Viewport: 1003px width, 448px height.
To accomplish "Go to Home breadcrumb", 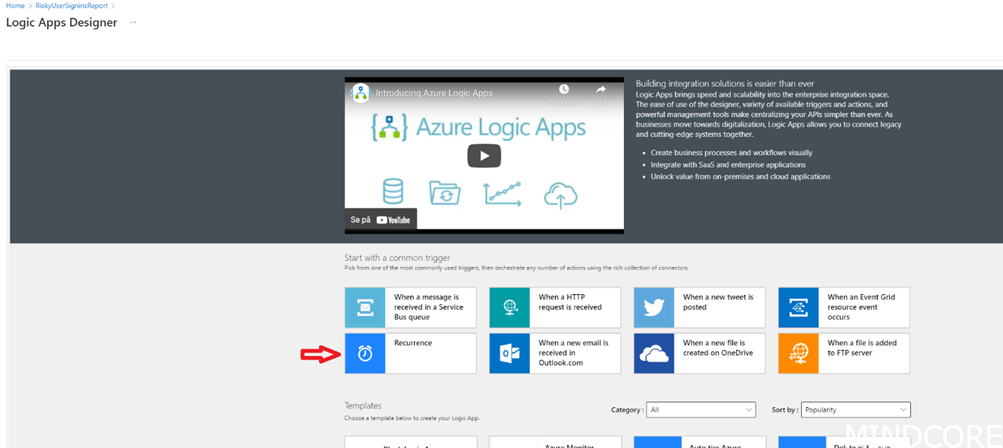I will point(14,5).
